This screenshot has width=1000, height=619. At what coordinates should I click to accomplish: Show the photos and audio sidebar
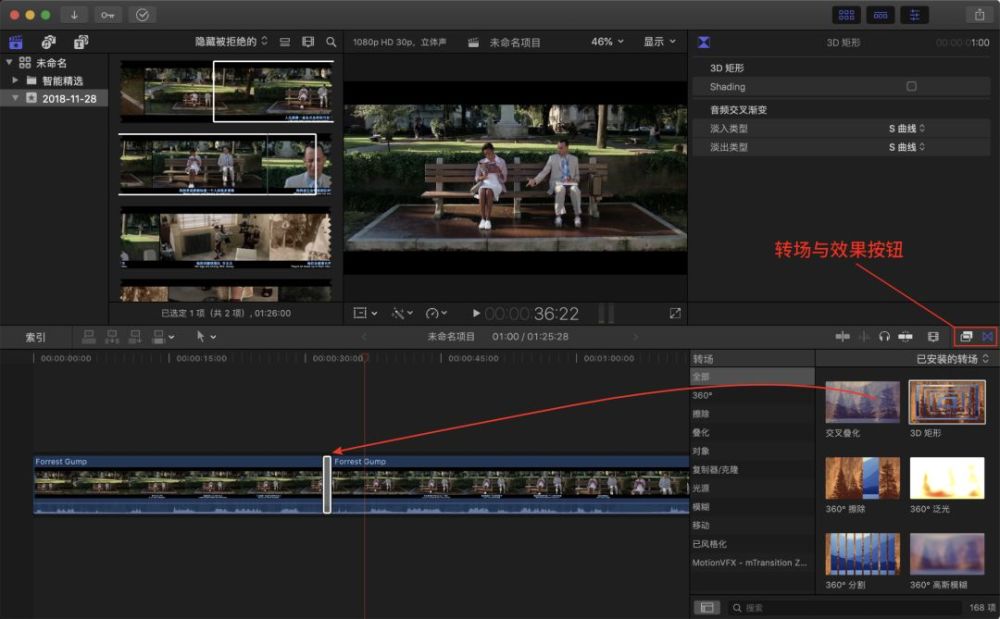[48, 43]
